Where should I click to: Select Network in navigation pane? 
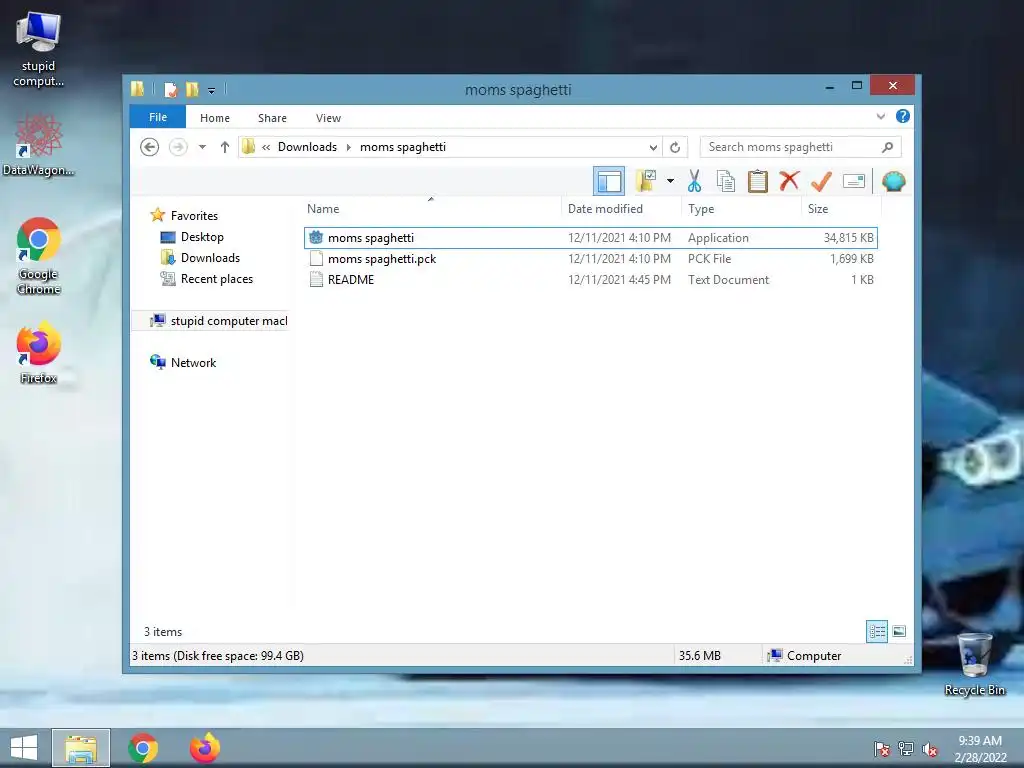point(193,362)
